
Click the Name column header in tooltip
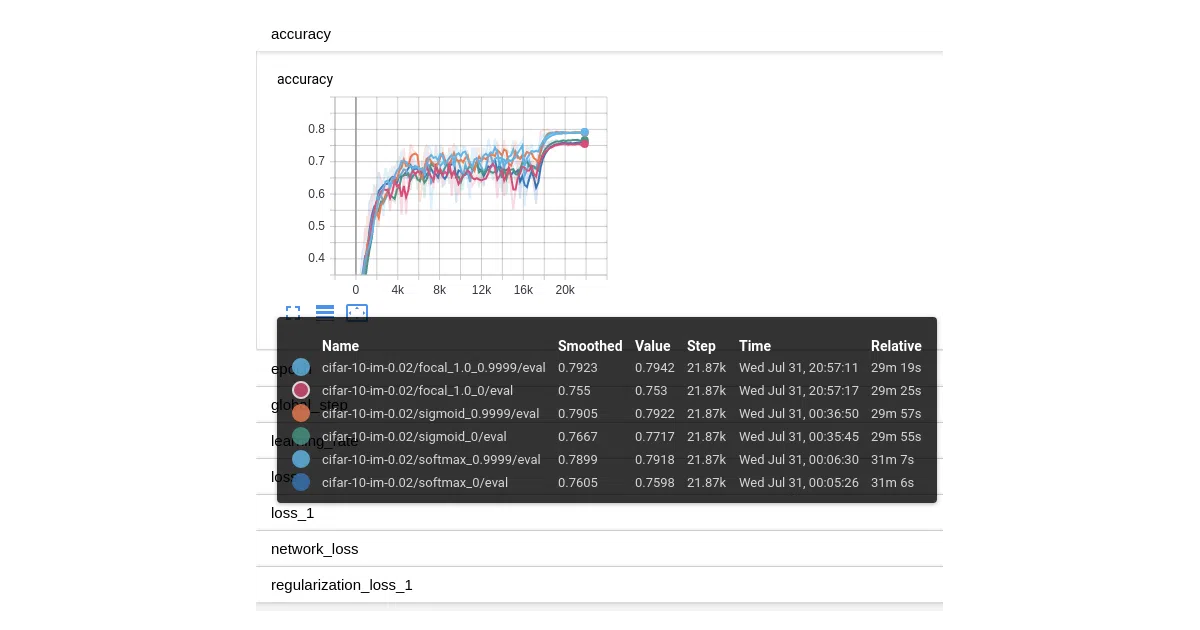pos(340,346)
